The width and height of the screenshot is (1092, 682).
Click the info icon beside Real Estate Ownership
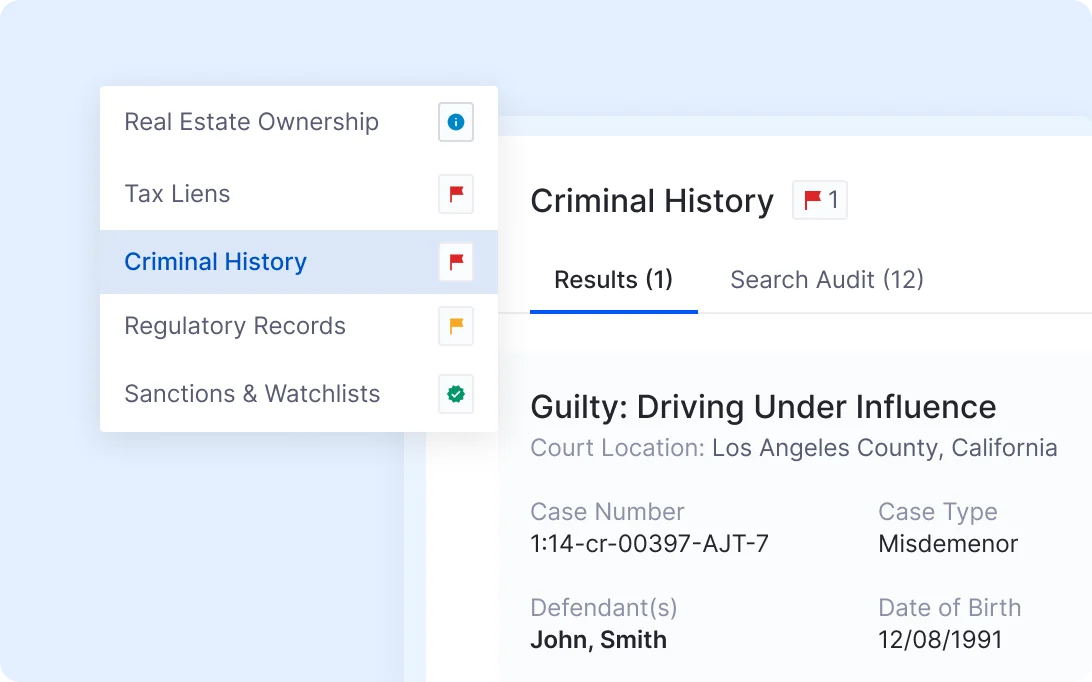(456, 122)
